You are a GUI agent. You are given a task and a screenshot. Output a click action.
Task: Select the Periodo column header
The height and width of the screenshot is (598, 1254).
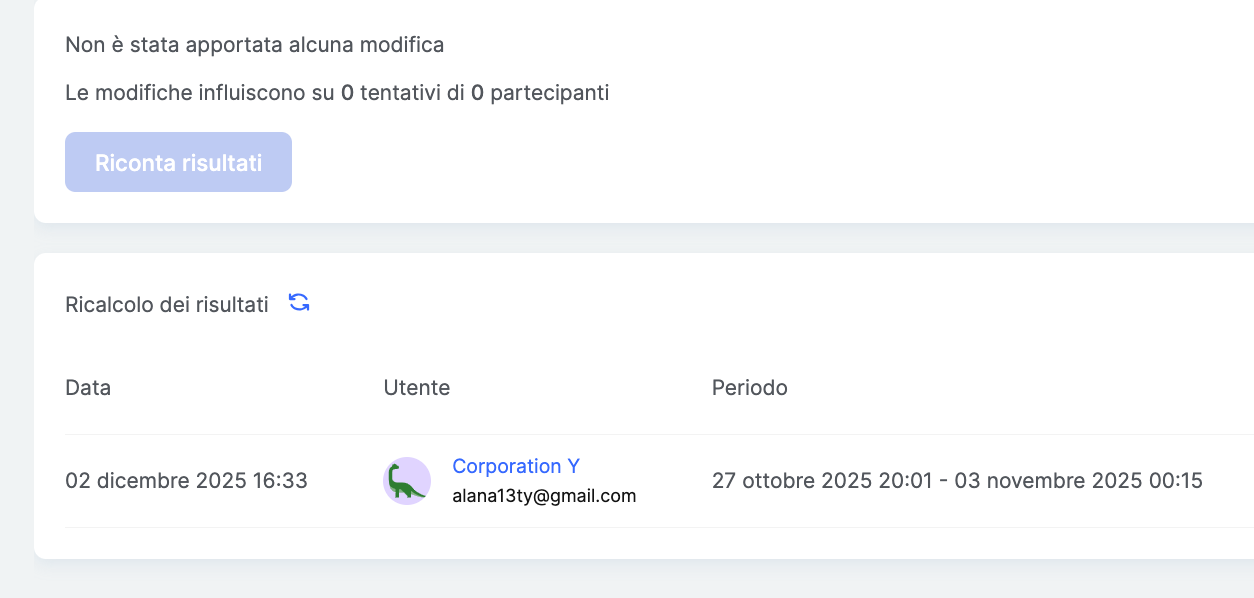pos(750,388)
